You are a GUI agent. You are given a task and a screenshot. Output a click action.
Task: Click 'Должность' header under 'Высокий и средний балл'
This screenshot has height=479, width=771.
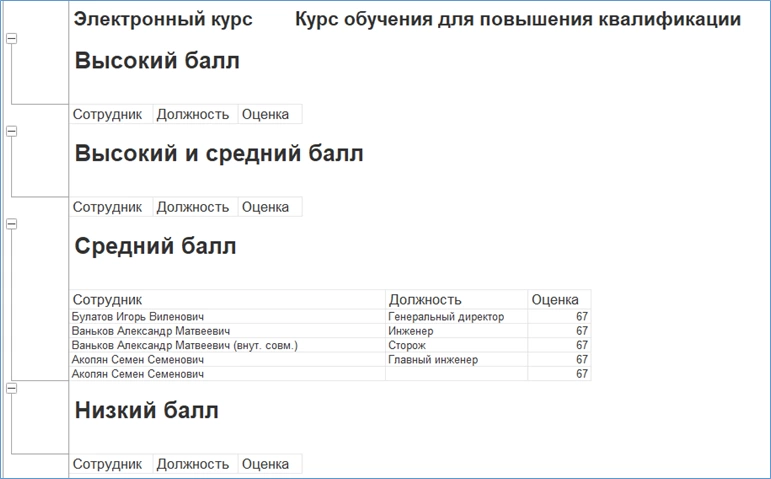tap(195, 207)
